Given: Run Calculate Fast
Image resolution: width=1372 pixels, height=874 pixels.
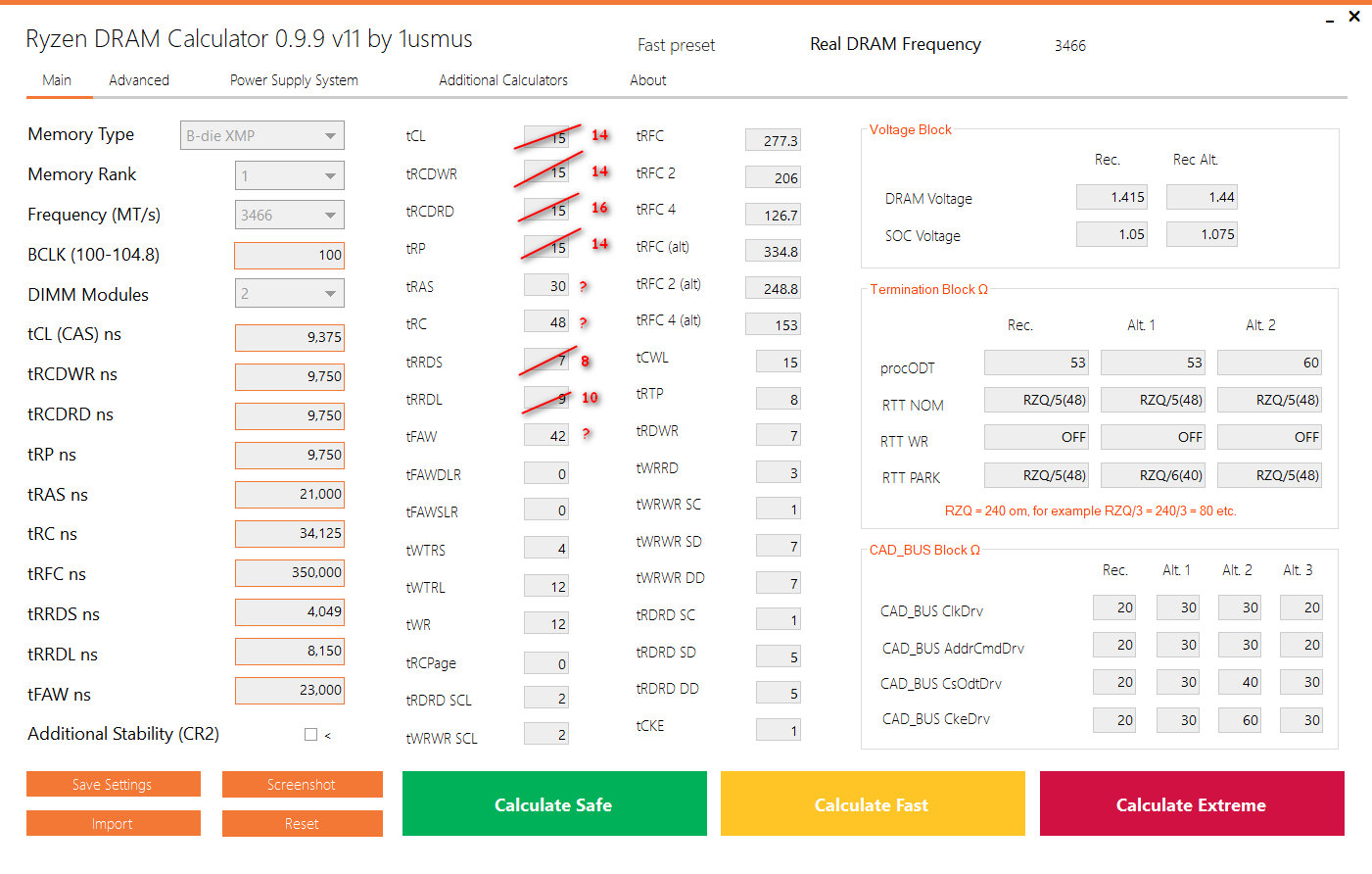Looking at the screenshot, I should click(873, 803).
